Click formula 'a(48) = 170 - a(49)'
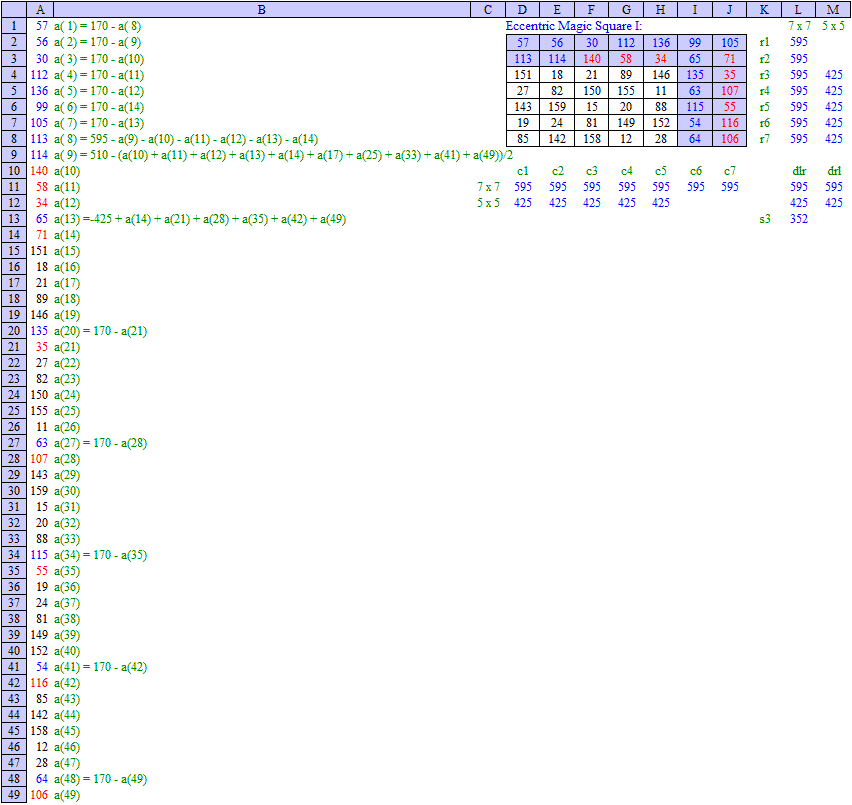 pyautogui.click(x=101, y=778)
